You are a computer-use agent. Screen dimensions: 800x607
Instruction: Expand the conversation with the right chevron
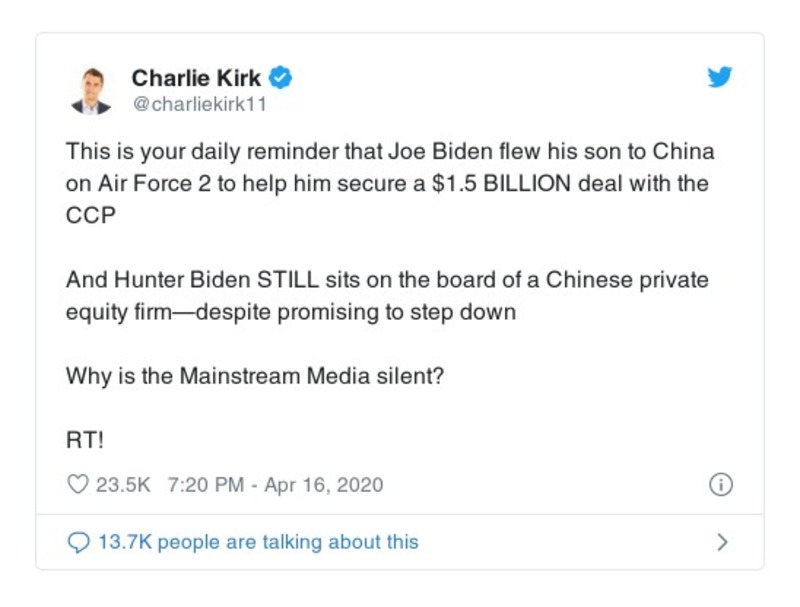(722, 542)
